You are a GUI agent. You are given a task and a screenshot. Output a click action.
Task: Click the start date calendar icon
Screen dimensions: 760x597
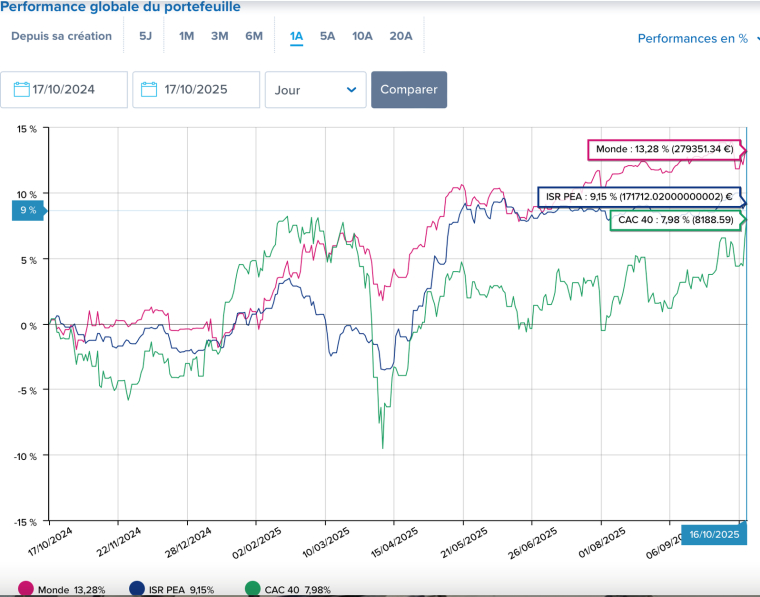(21, 89)
